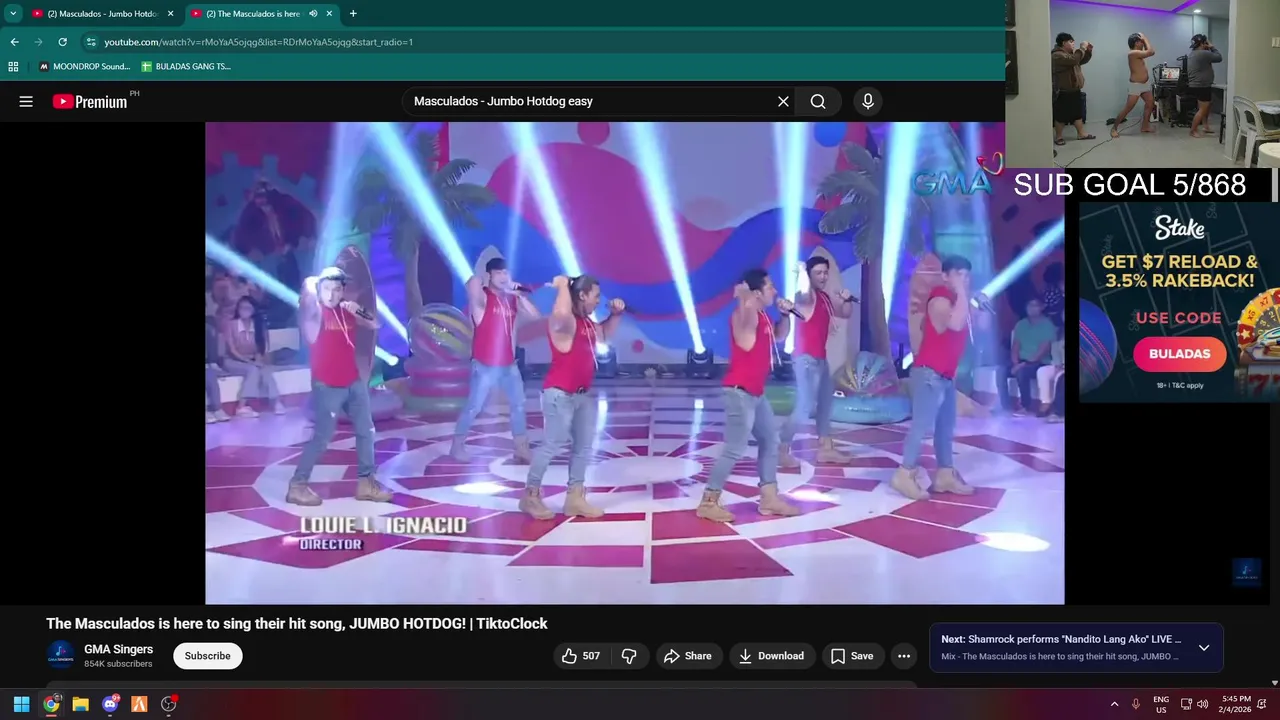The height and width of the screenshot is (720, 1280).
Task: Dislike the video with thumbs down
Action: (629, 656)
